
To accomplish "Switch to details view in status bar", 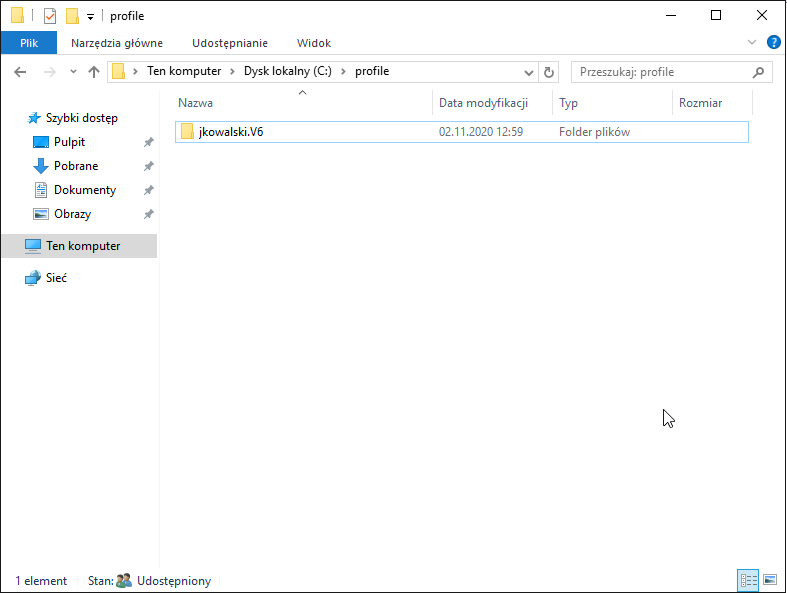I will coord(748,580).
